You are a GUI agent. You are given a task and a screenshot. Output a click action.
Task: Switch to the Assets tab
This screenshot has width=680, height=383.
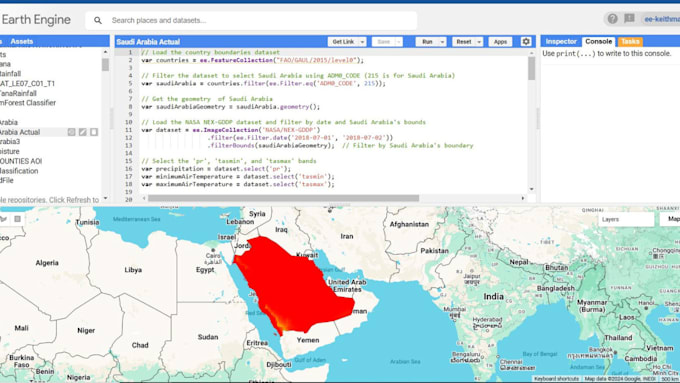pyautogui.click(x=22, y=42)
